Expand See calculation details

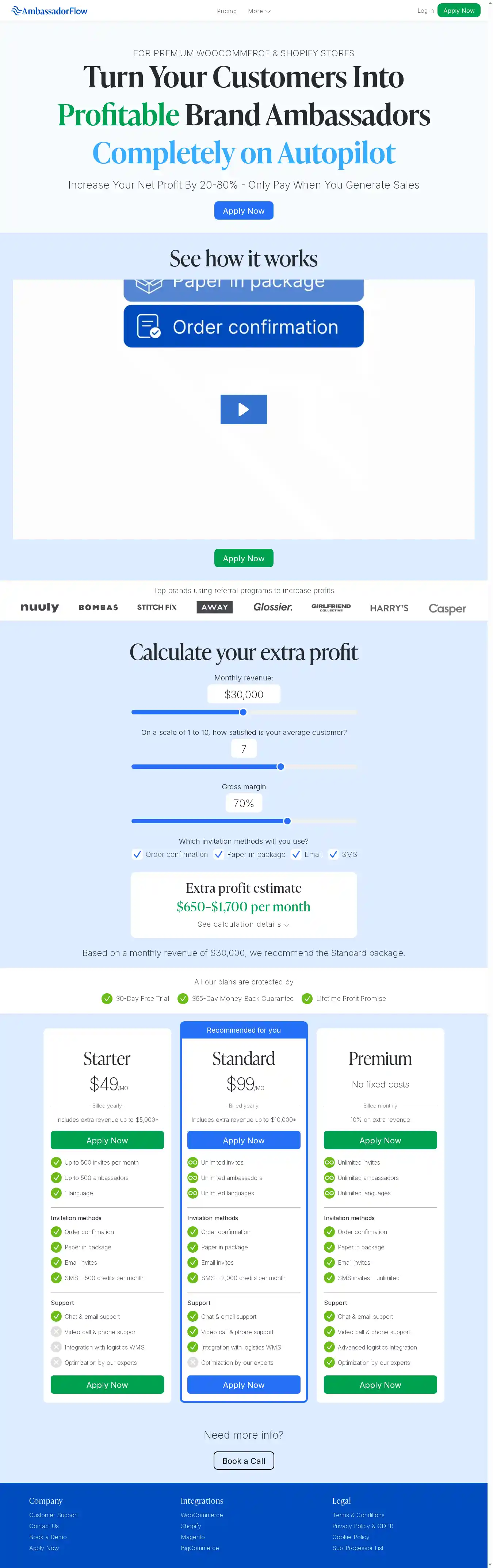tap(244, 924)
